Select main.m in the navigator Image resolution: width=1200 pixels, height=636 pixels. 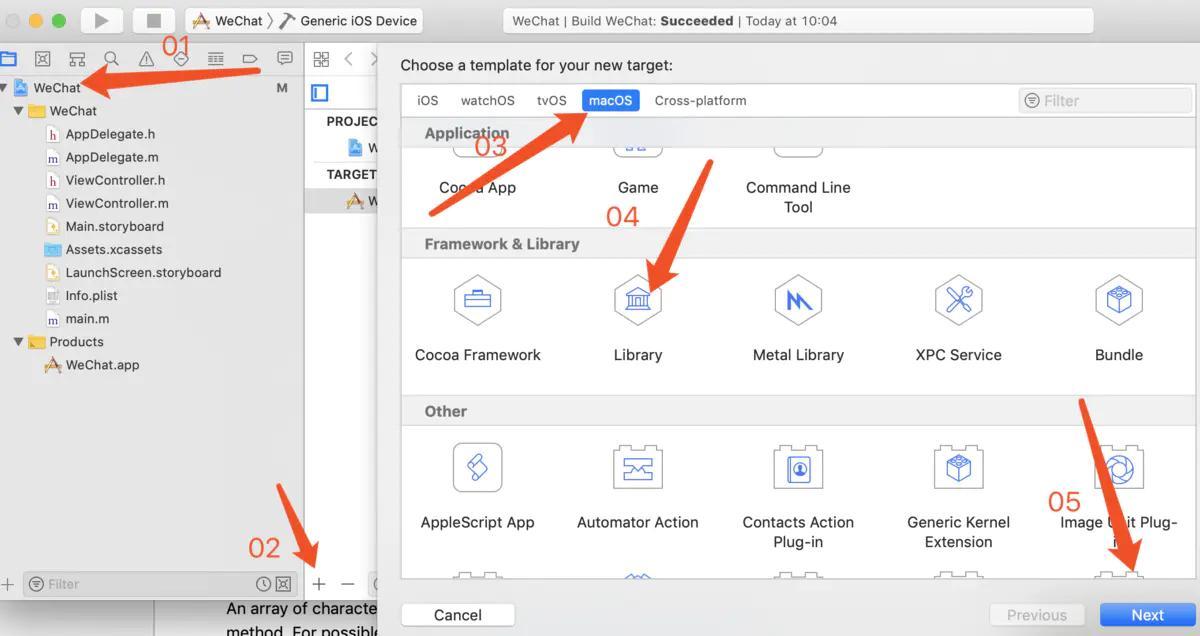pyautogui.click(x=87, y=318)
